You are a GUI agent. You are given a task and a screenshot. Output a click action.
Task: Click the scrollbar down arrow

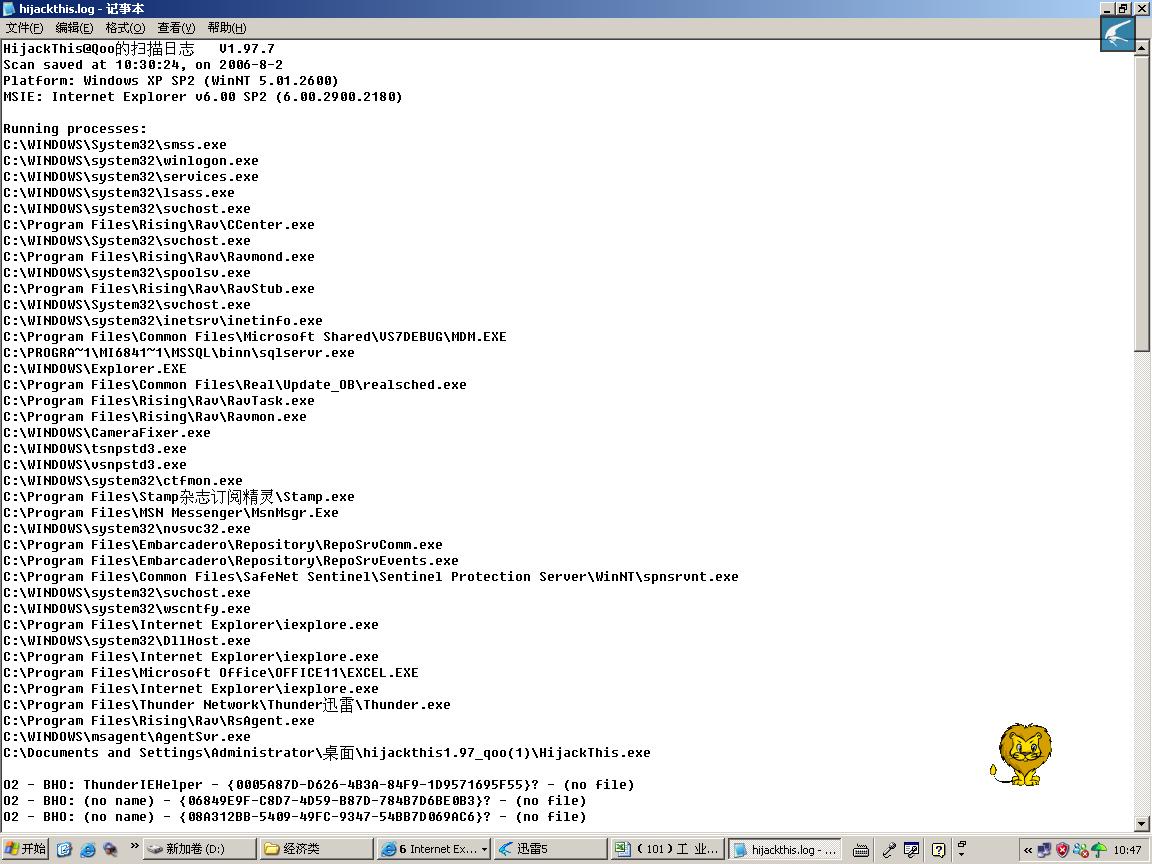click(1142, 824)
